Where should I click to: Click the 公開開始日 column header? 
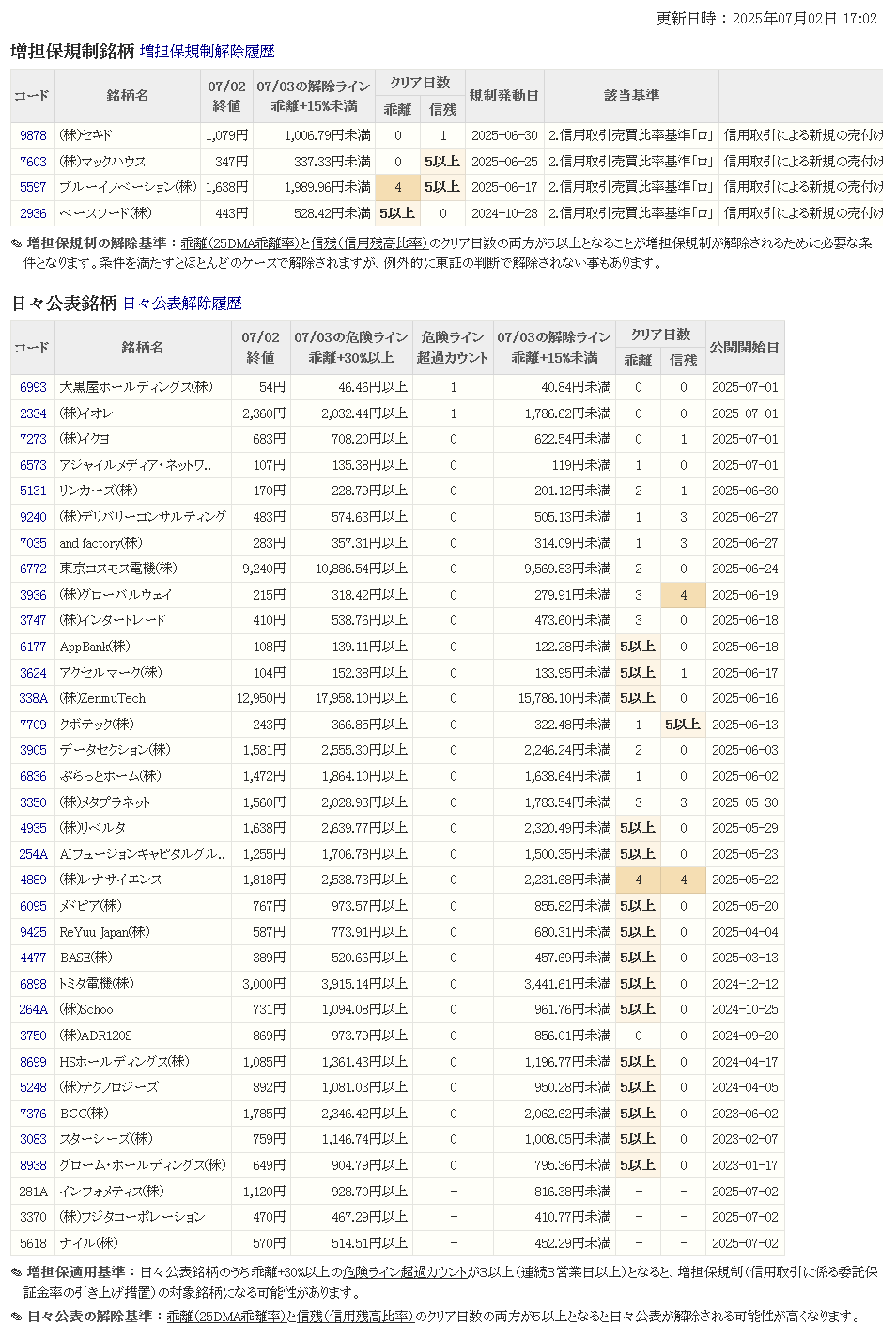tap(745, 348)
